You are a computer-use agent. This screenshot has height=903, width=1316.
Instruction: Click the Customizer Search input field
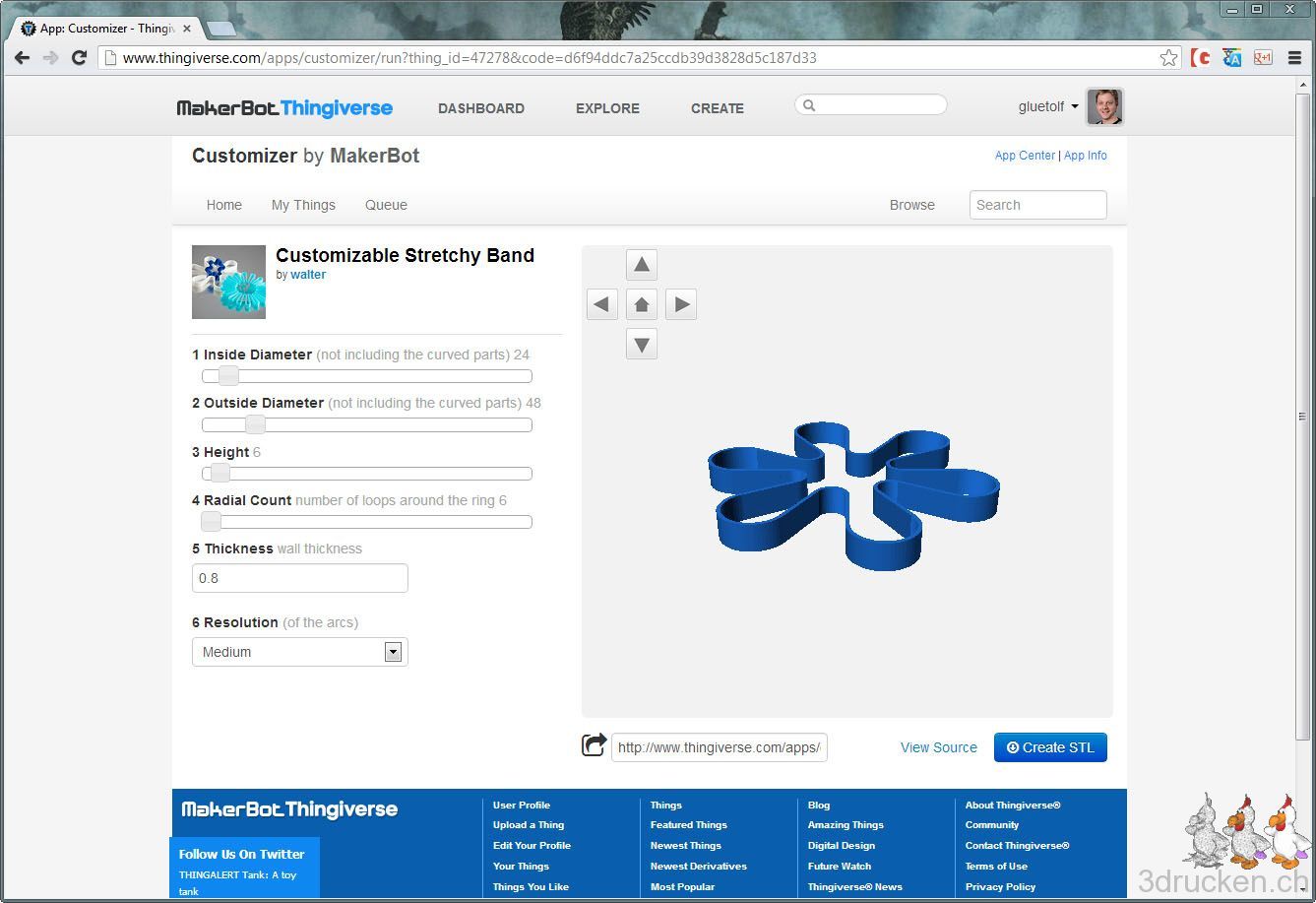[x=1037, y=205]
